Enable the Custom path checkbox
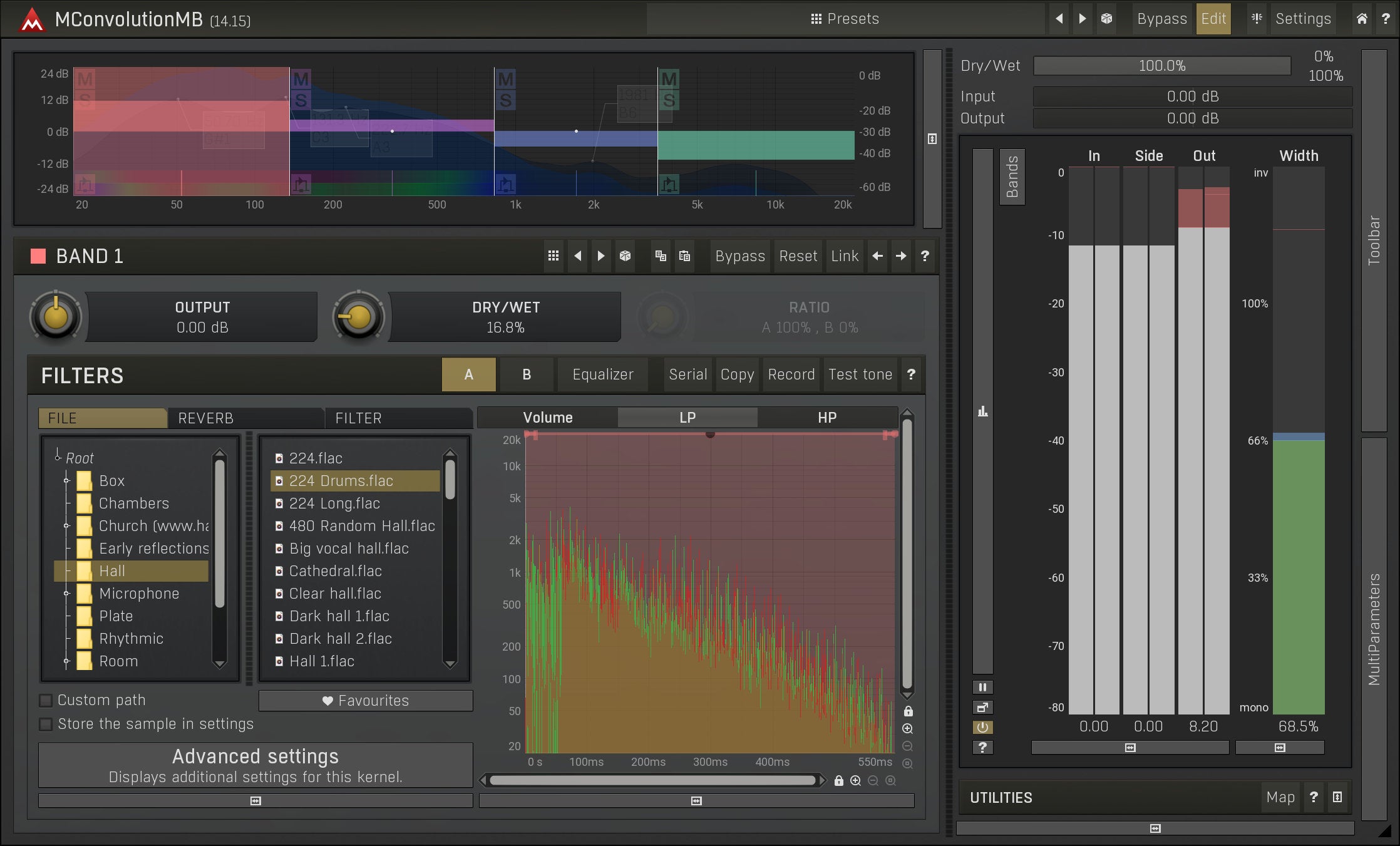Screen dimensions: 1400x846 click(x=46, y=700)
